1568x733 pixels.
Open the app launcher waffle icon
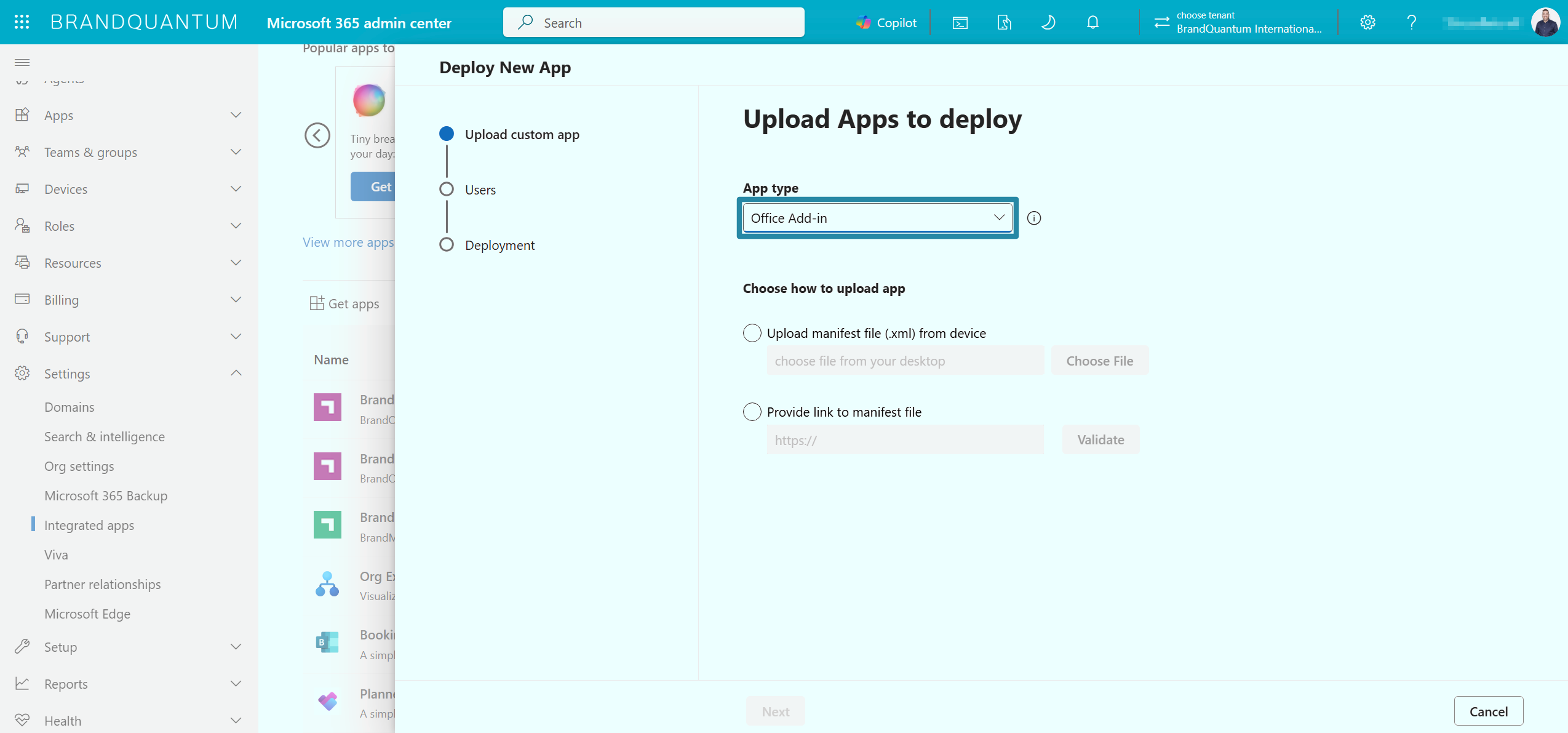pos(22,22)
